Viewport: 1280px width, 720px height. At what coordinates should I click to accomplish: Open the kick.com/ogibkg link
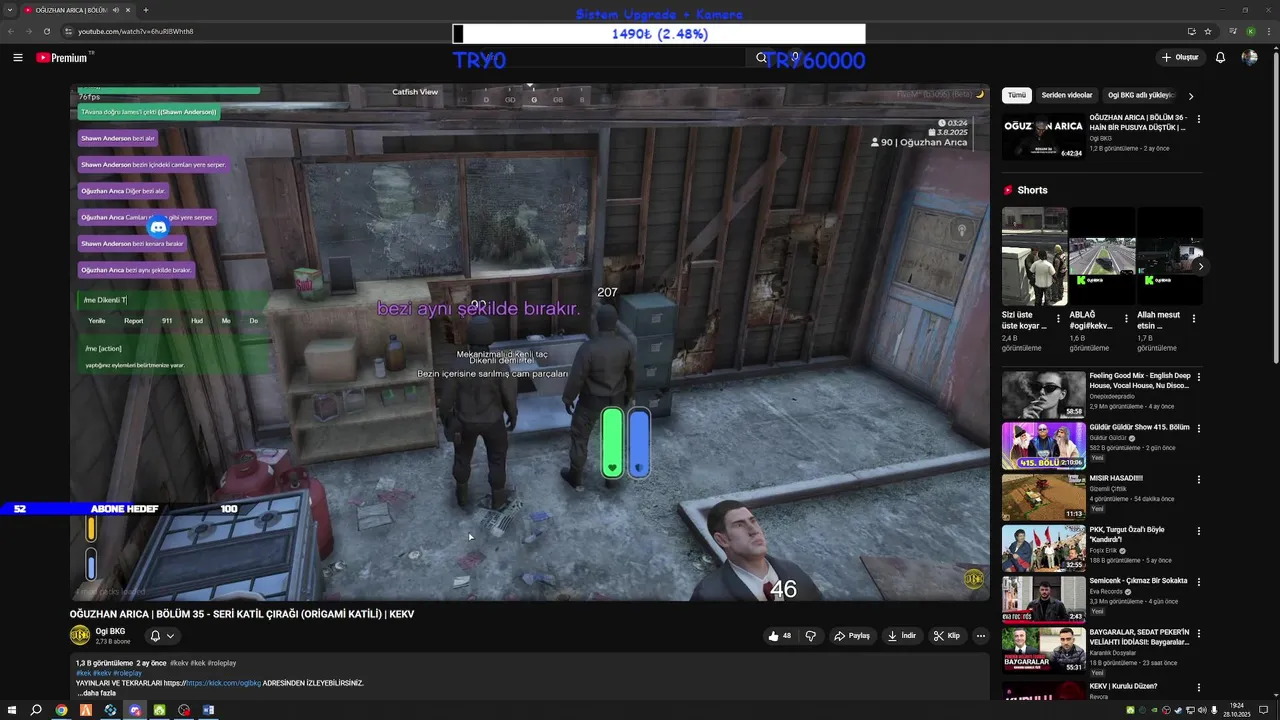(223, 683)
